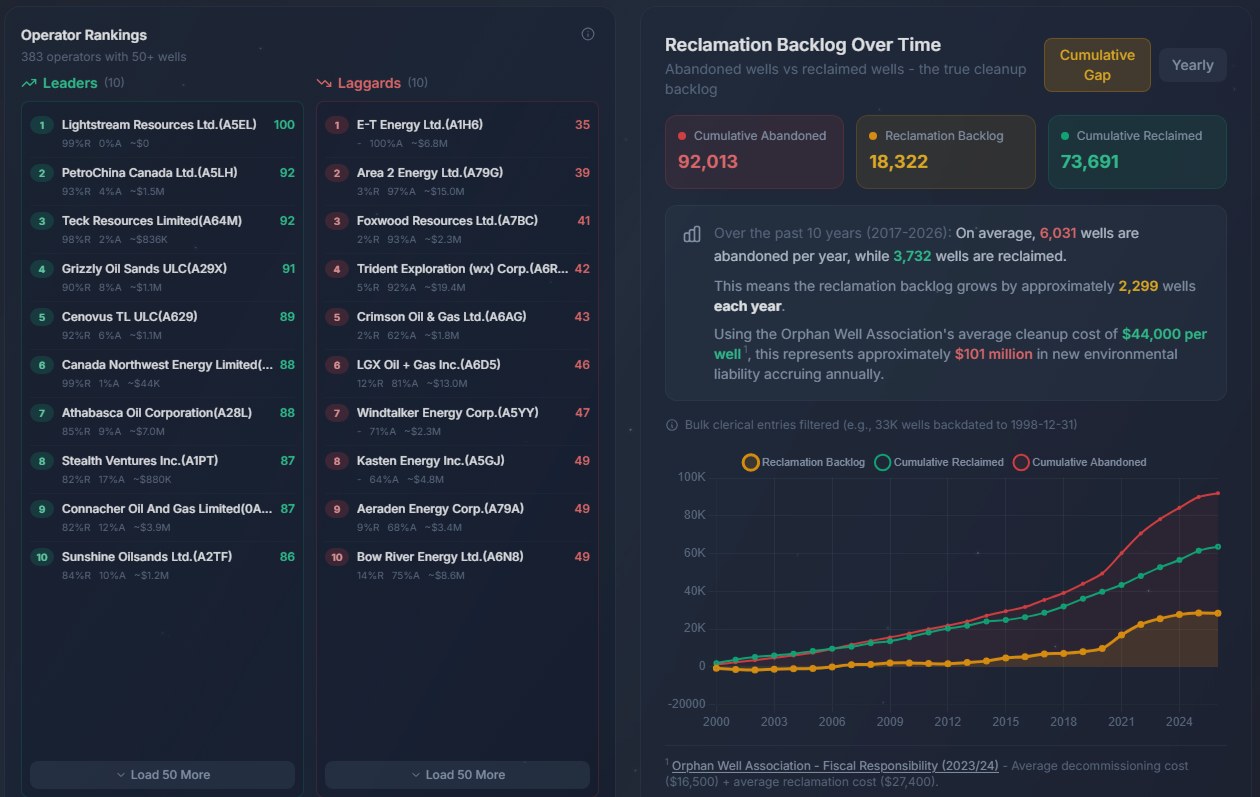This screenshot has width=1260, height=797.
Task: Click the 2,299 wells backlog growth figure
Action: click(x=1137, y=286)
